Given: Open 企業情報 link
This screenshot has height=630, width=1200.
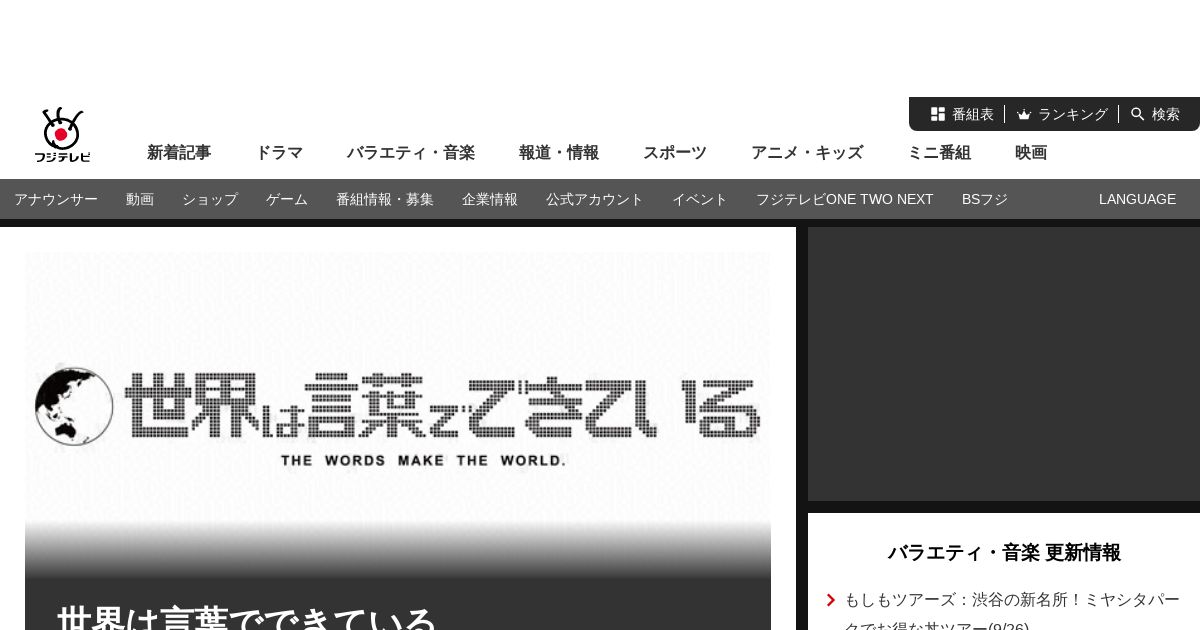Looking at the screenshot, I should [490, 199].
